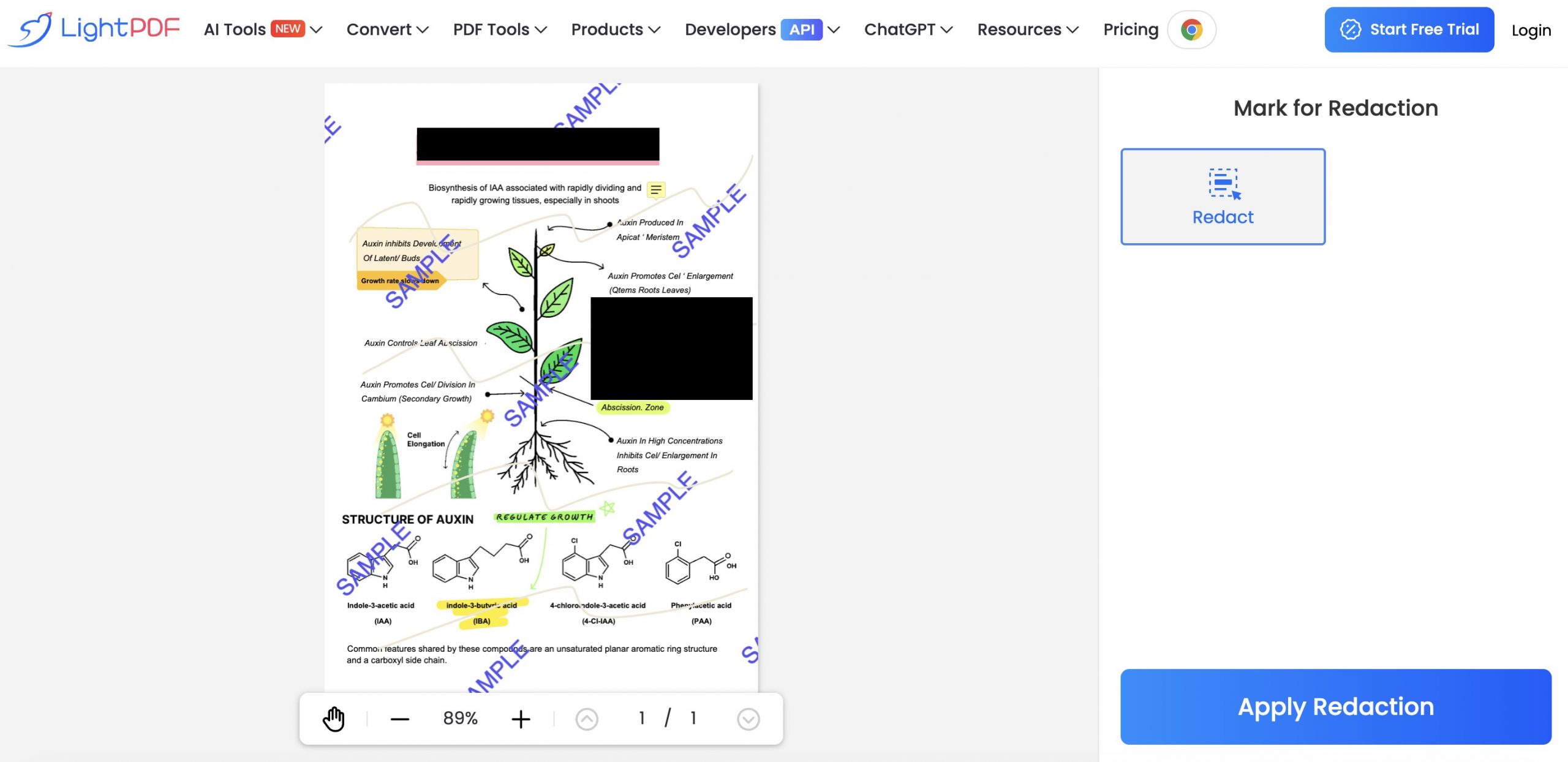Click the 'Growth rate slows down' tag

click(400, 281)
